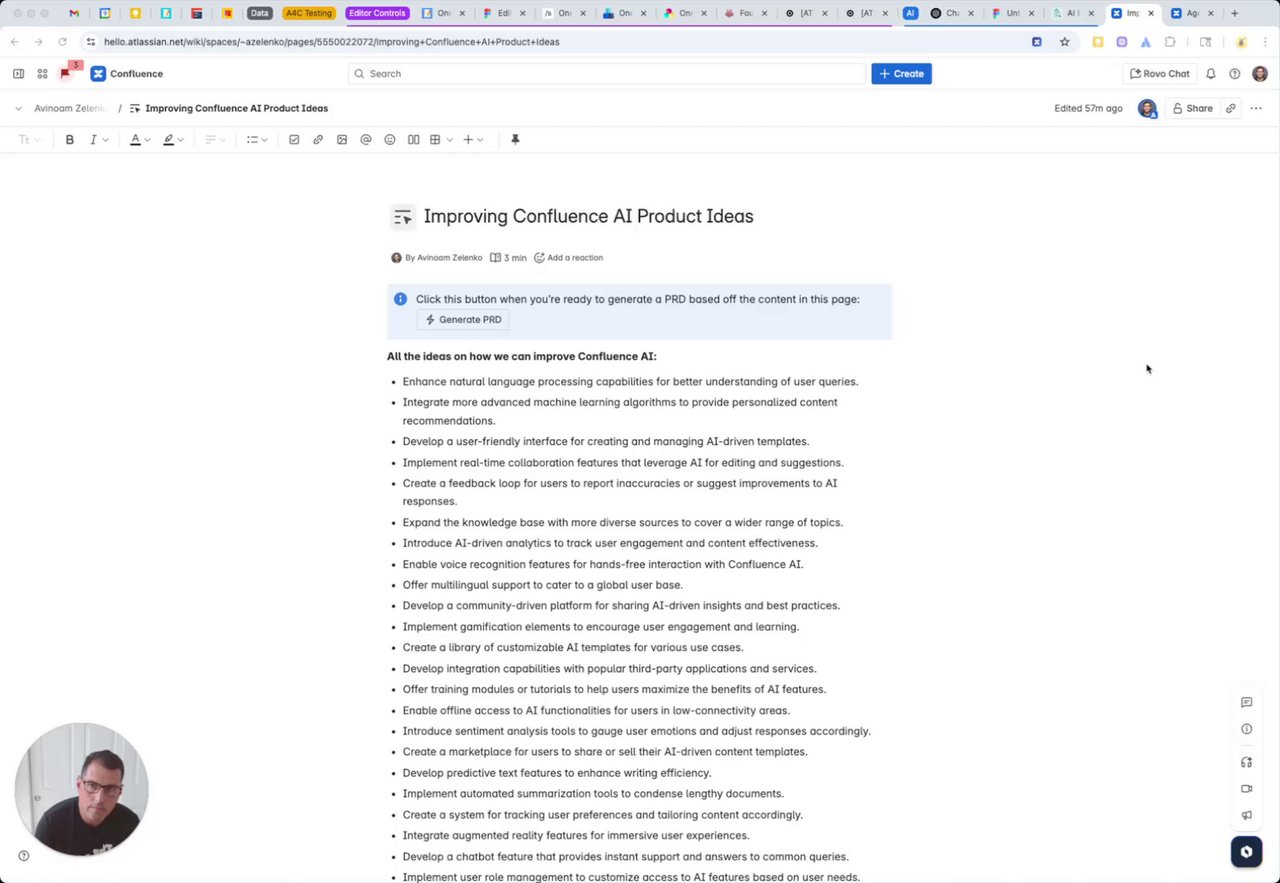
Task: Switch to the Data tab group
Action: [x=259, y=13]
